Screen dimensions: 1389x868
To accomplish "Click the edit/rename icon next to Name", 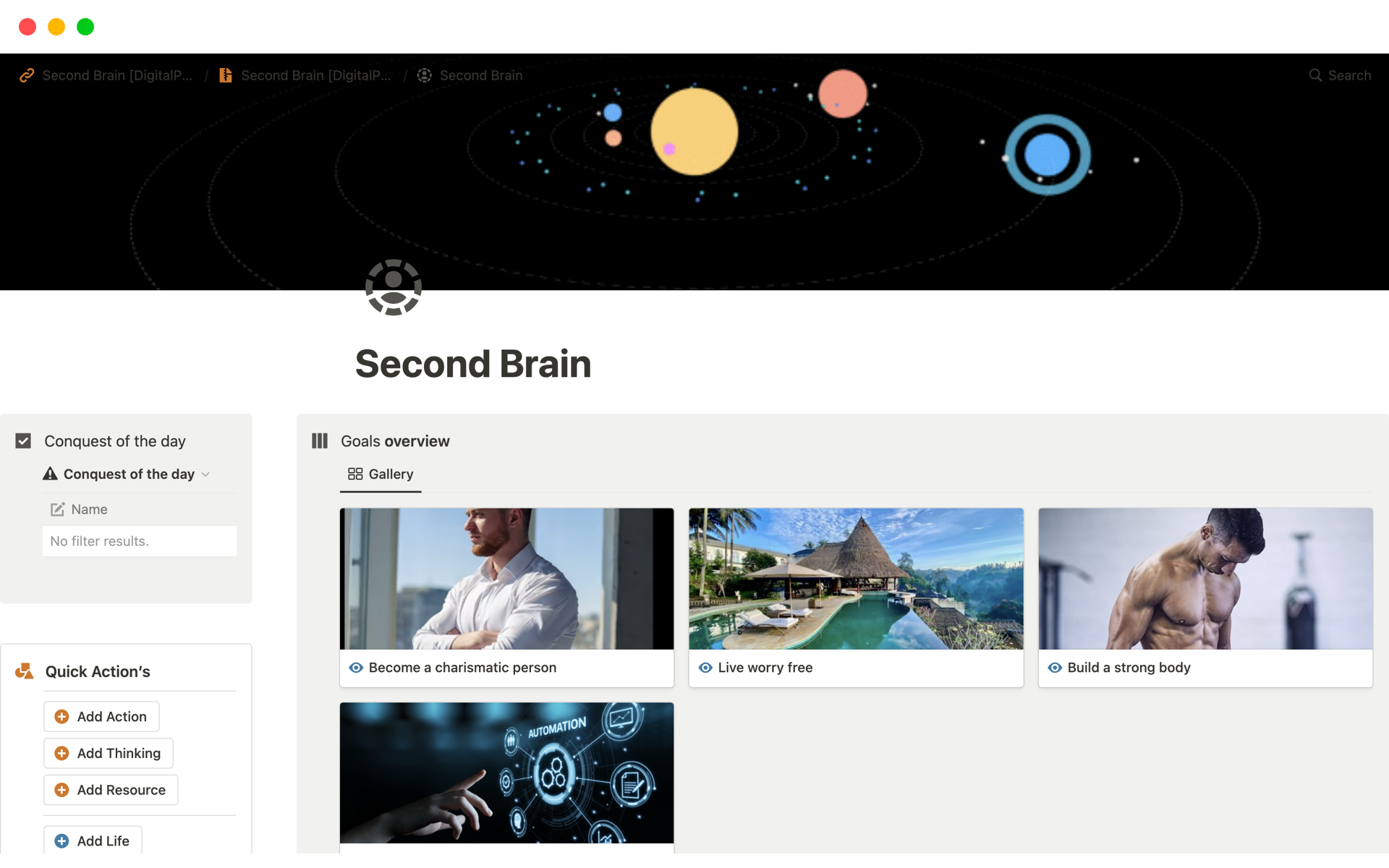I will [x=57, y=508].
